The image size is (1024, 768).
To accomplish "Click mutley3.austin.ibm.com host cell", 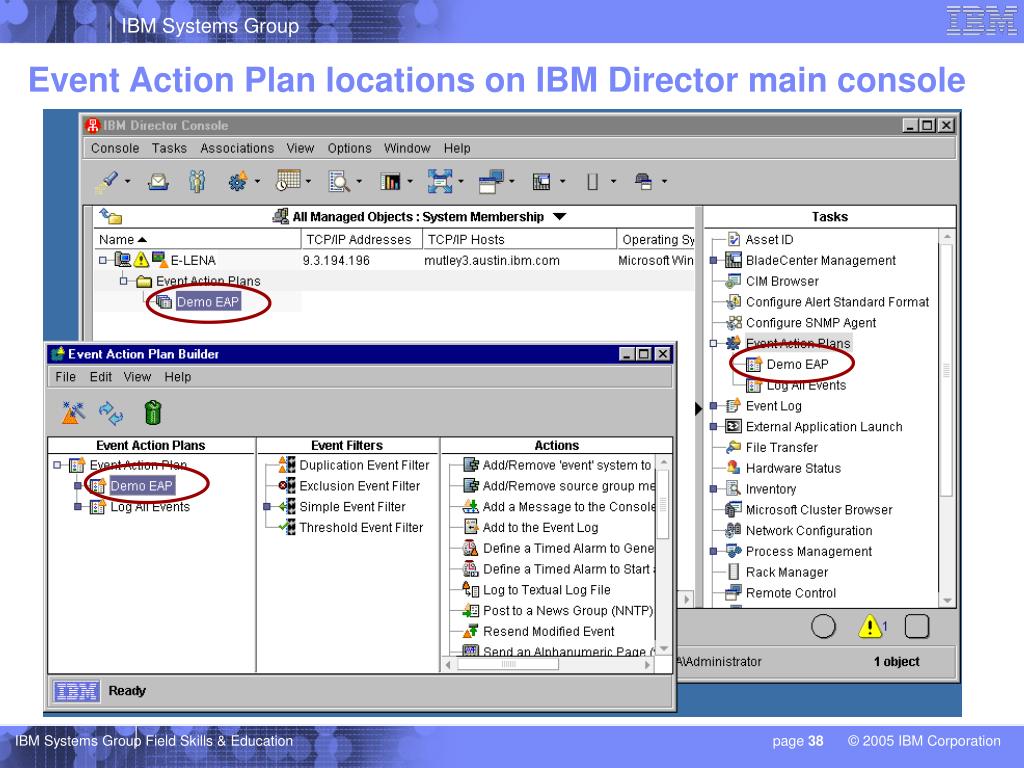I will (x=492, y=261).
